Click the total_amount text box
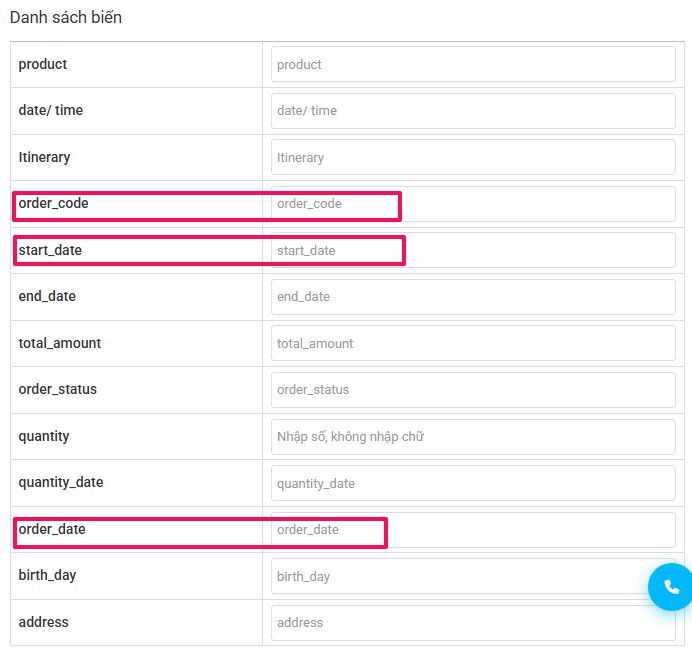The height and width of the screenshot is (648, 692). pos(473,343)
